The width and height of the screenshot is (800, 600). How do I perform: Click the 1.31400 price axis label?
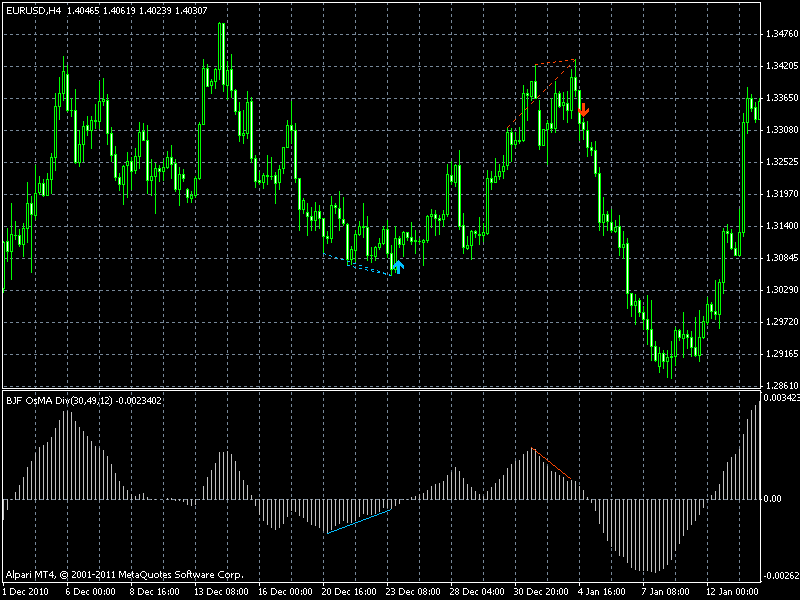(781, 226)
